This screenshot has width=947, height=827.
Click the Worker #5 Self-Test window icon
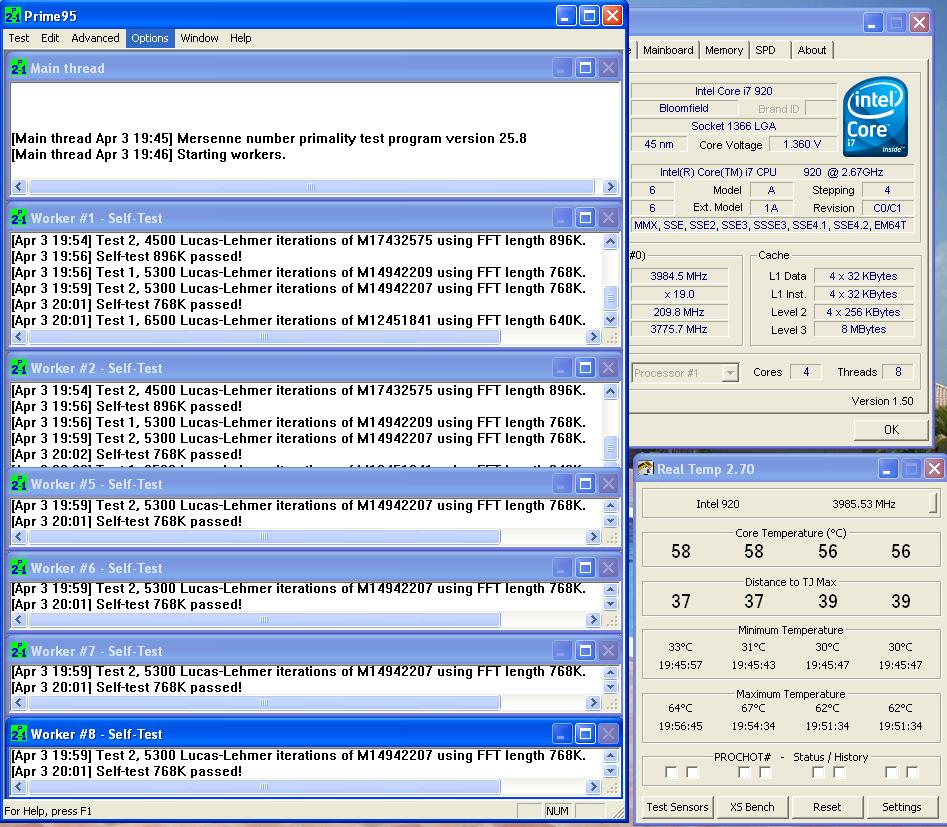[x=19, y=483]
